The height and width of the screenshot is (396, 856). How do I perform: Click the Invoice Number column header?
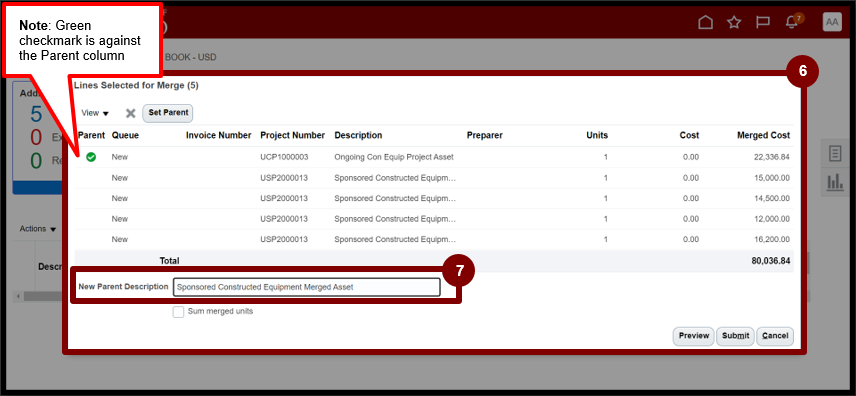click(x=218, y=135)
